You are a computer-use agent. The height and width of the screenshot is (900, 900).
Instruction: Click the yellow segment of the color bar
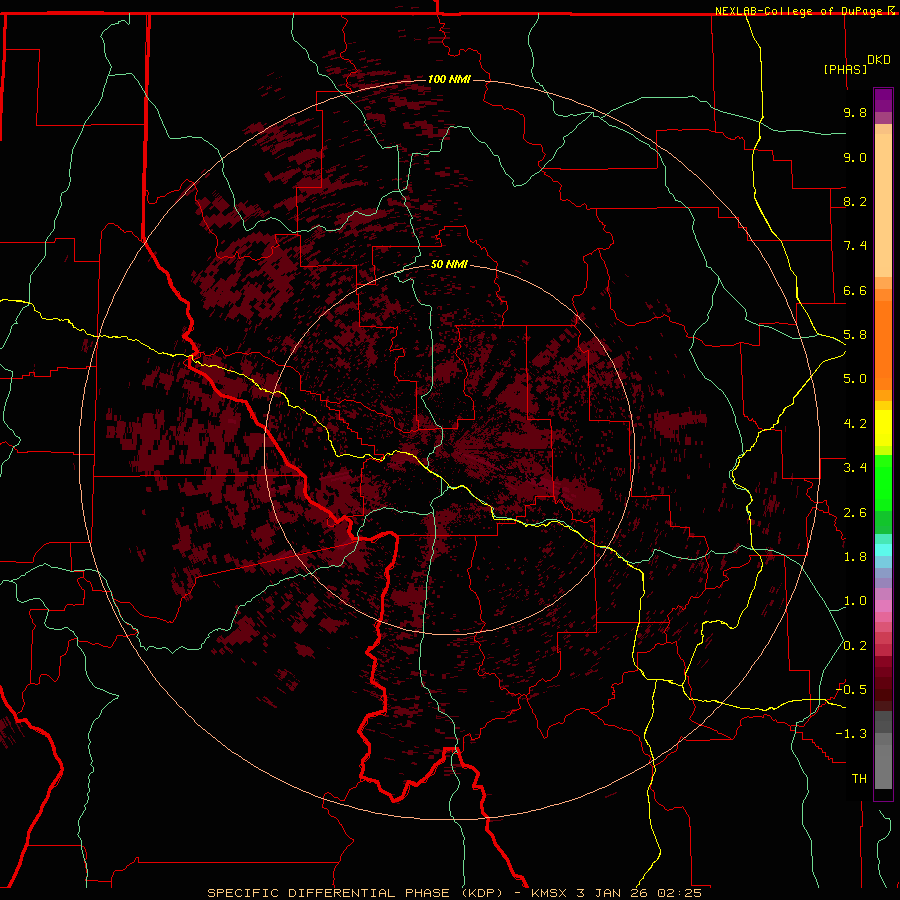tap(883, 428)
